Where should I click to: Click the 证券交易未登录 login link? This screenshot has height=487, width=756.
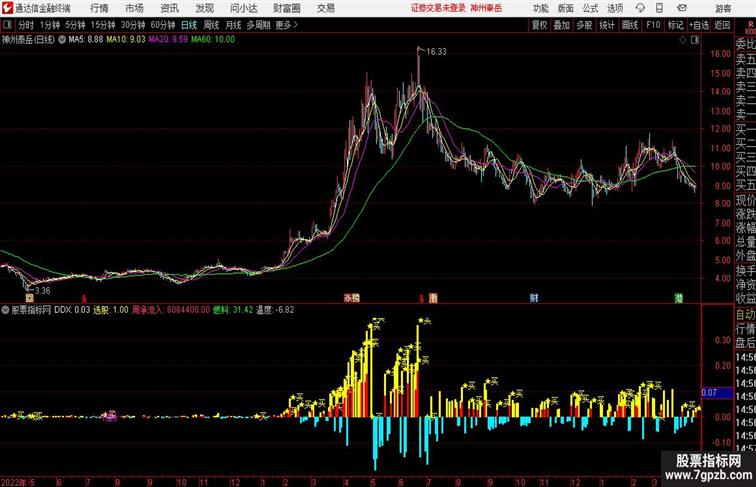[x=438, y=8]
